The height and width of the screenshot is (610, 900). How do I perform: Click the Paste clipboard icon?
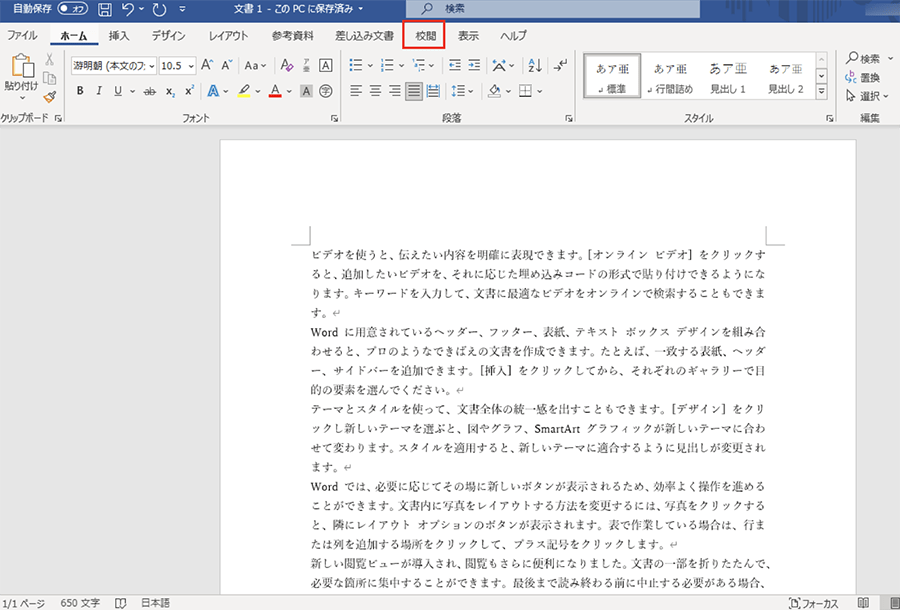pyautogui.click(x=22, y=65)
